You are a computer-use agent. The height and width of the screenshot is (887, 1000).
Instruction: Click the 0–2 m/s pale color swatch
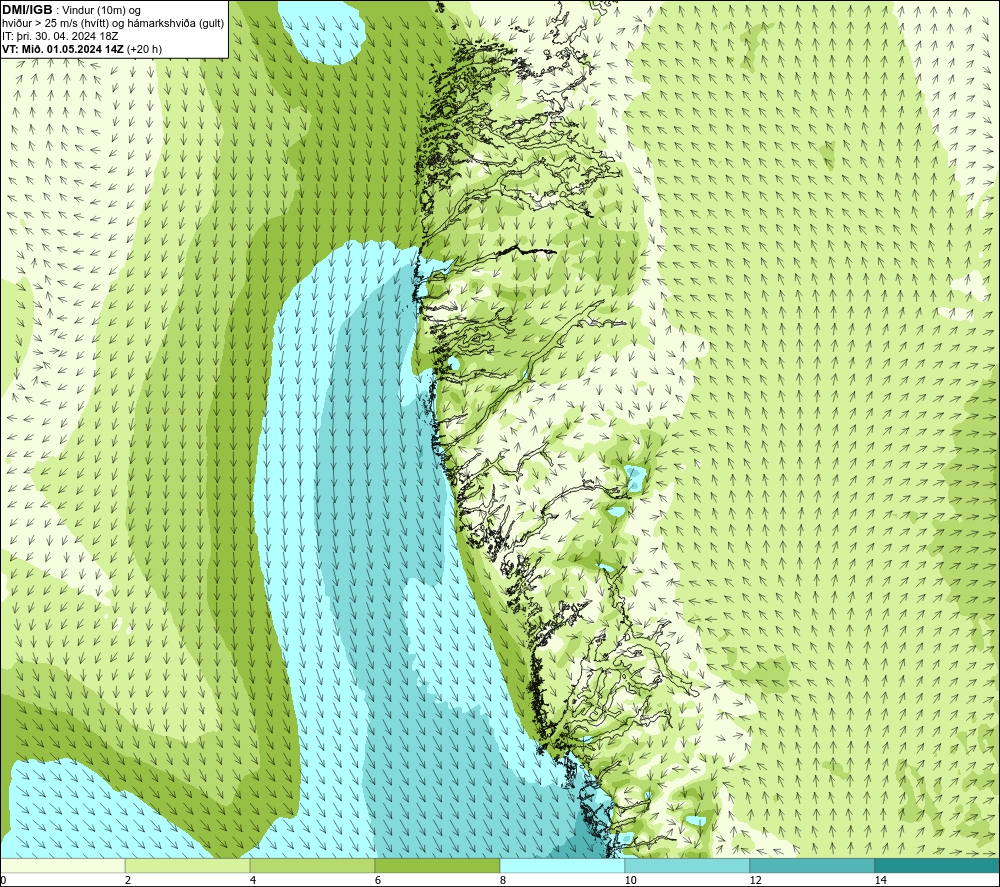coord(62,865)
